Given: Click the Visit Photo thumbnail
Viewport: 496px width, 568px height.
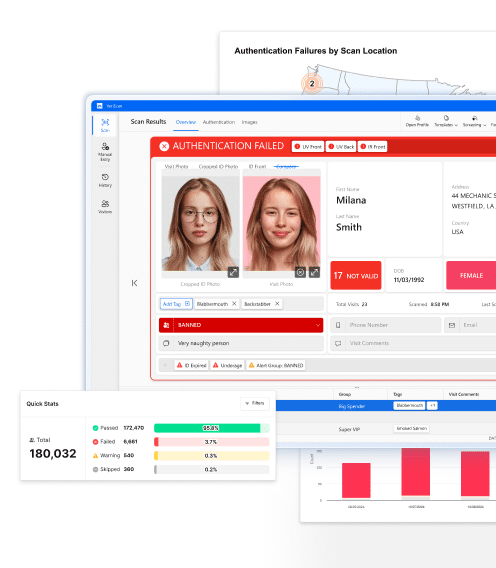Looking at the screenshot, I should click(x=282, y=224).
